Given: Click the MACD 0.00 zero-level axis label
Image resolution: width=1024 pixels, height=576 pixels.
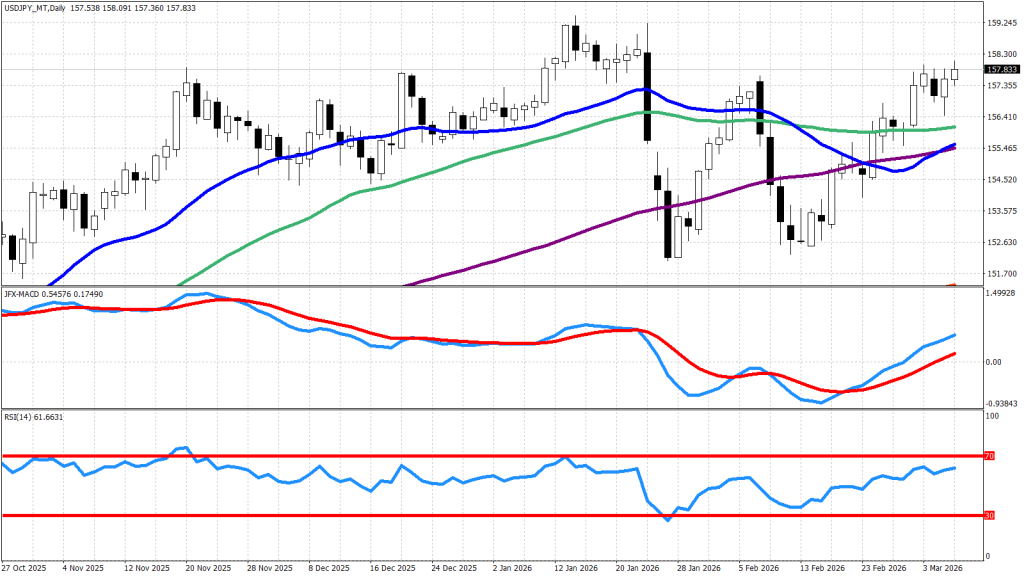Looking at the screenshot, I should (x=994, y=362).
